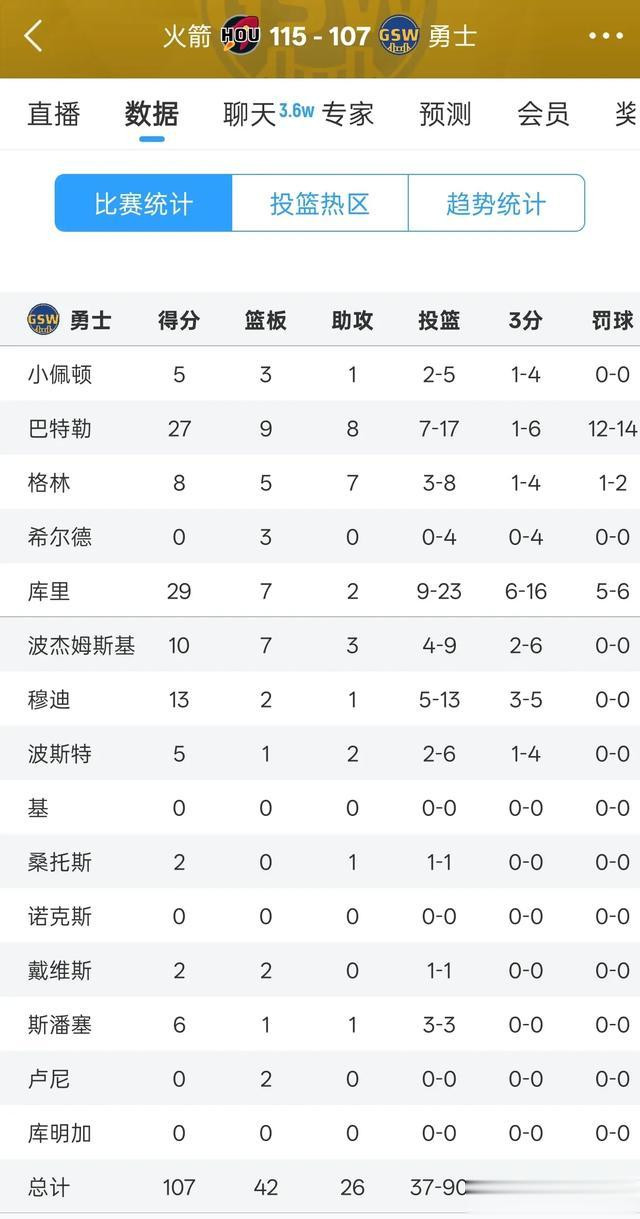Image resolution: width=640 pixels, height=1219 pixels.
Task: Tap the GSW logo in table header
Action: [43, 320]
